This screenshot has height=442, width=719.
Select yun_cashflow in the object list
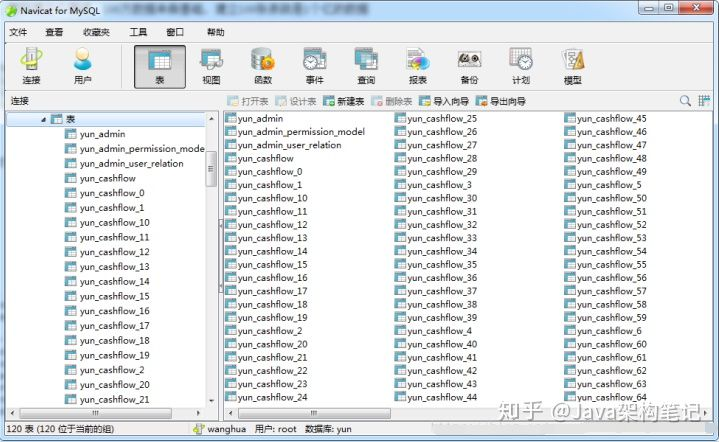pos(265,159)
